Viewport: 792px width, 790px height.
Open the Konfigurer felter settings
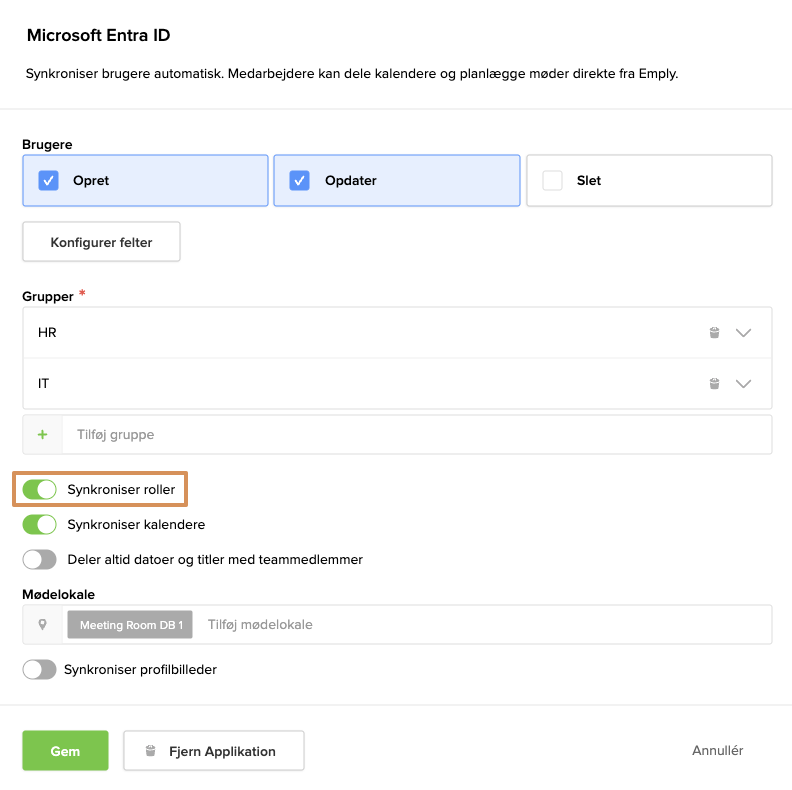tap(101, 242)
